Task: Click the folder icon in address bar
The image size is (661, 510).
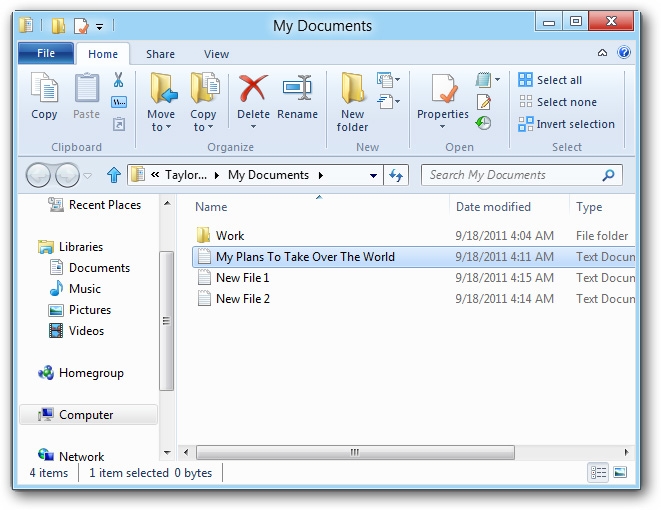Action: coord(138,174)
